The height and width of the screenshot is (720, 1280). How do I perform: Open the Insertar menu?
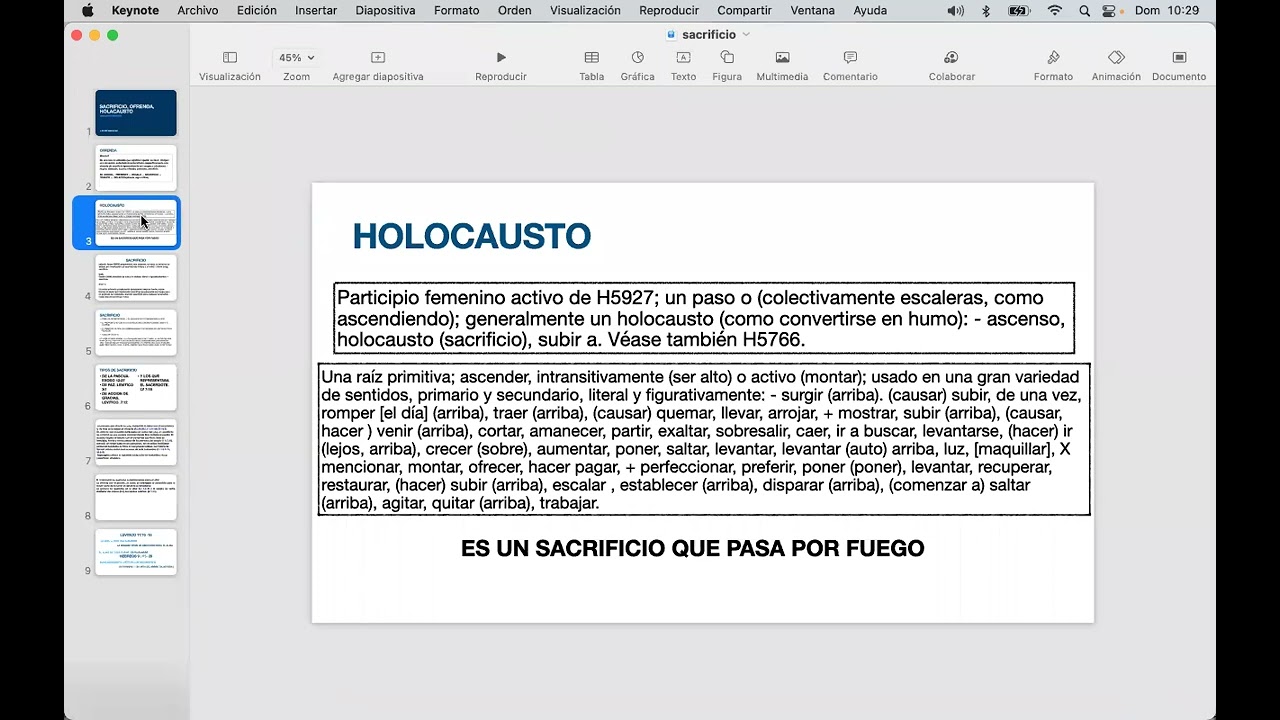point(316,10)
